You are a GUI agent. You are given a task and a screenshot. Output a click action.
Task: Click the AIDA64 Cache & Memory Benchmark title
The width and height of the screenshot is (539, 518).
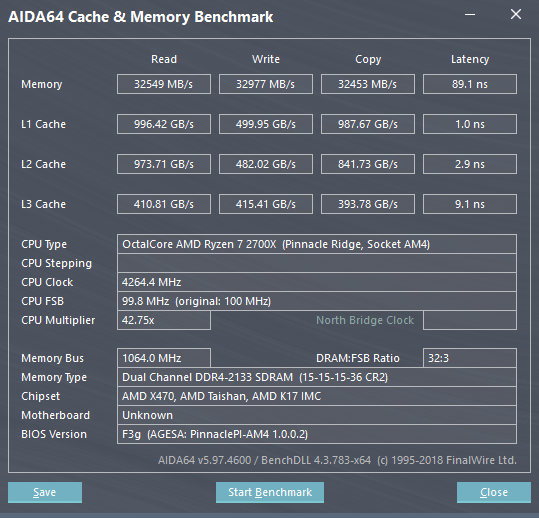141,17
